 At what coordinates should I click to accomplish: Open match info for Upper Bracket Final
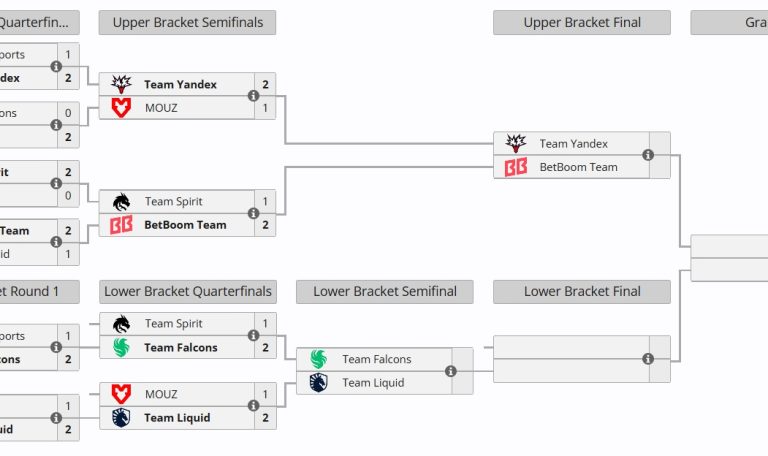click(648, 155)
